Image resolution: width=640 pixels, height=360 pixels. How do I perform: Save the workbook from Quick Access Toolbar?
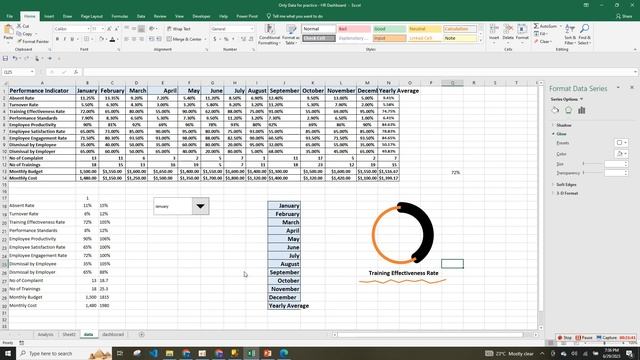(5, 58)
